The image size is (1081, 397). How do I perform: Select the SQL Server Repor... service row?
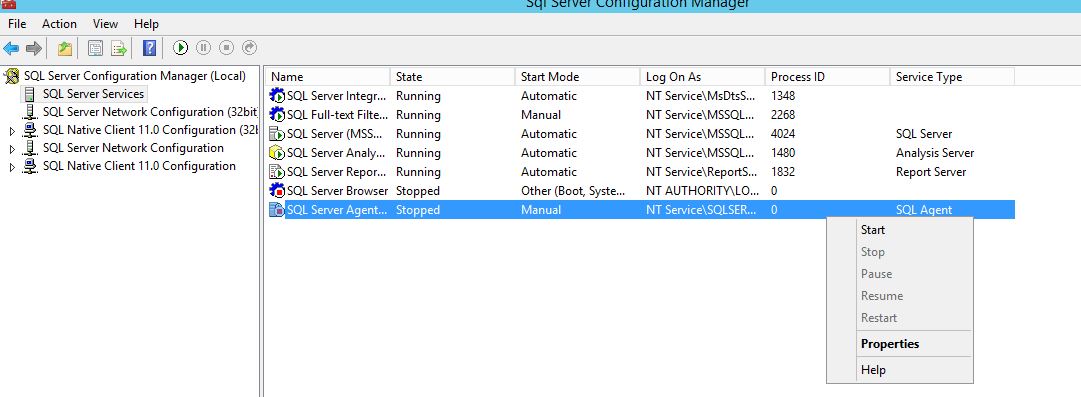[x=640, y=172]
